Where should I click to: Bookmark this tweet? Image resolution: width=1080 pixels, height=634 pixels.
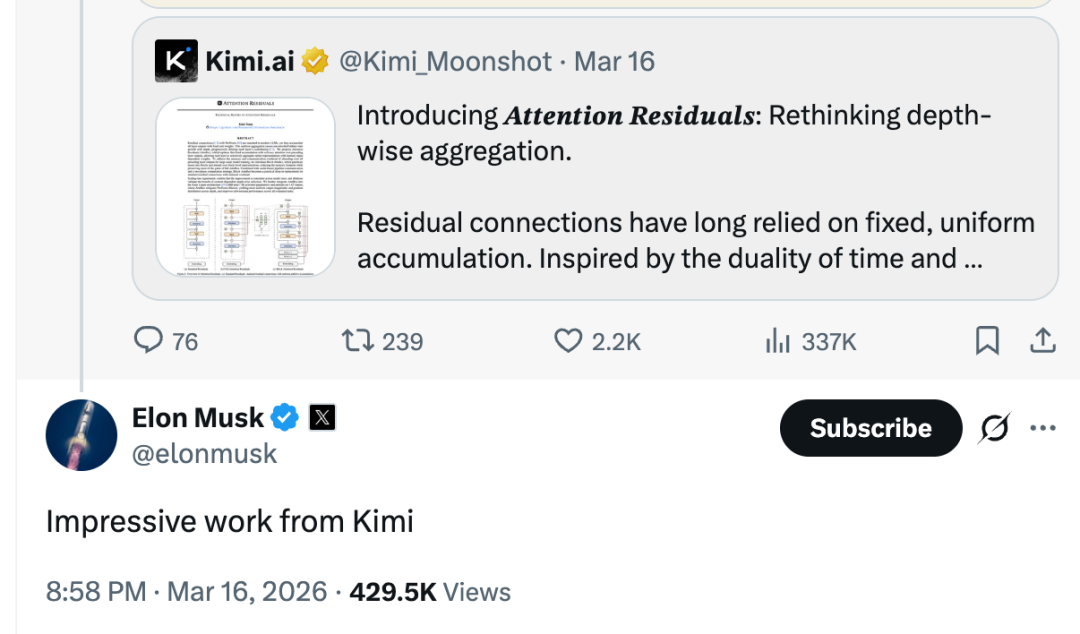(x=987, y=341)
